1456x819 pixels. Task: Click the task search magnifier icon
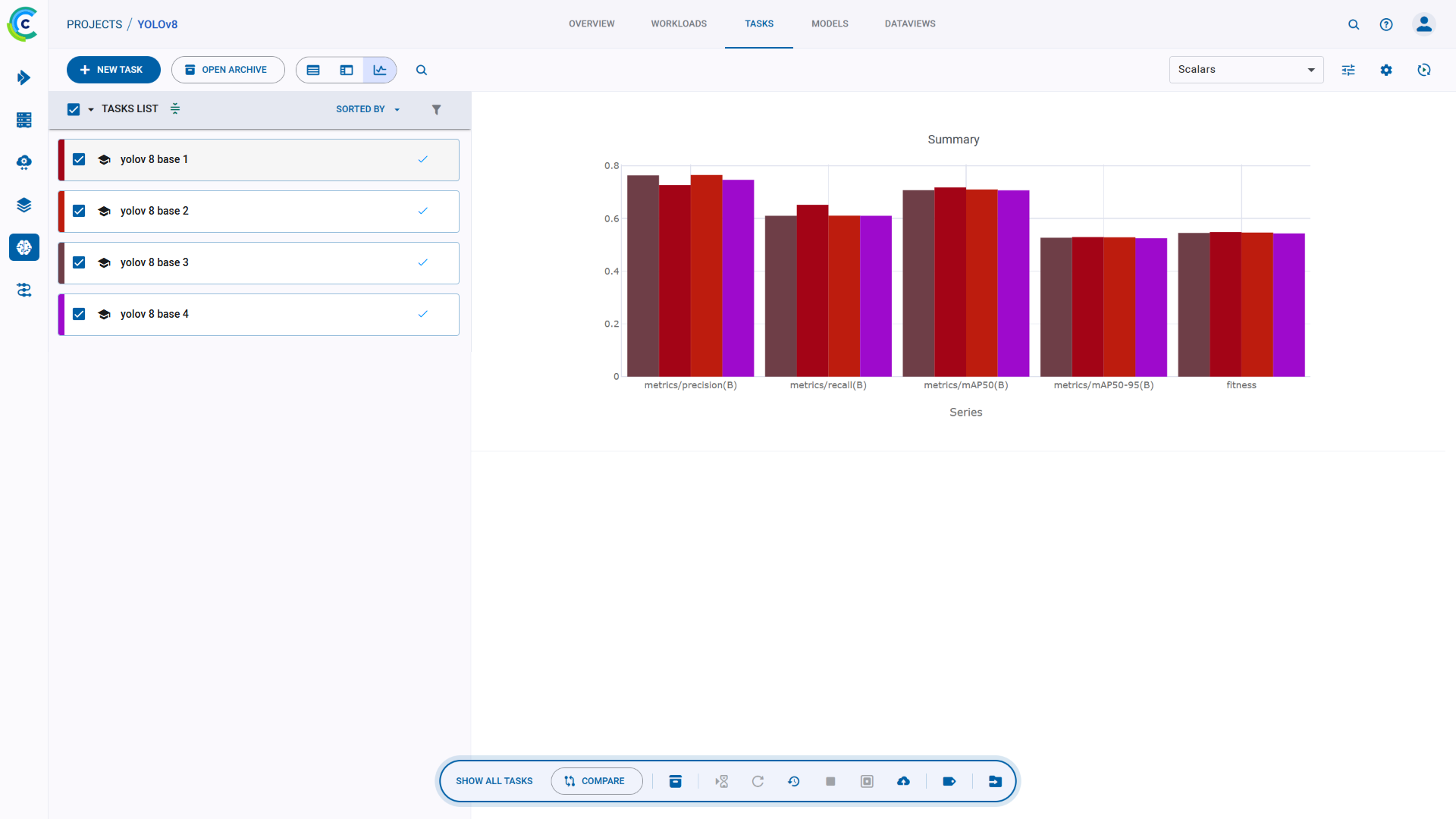[x=422, y=70]
